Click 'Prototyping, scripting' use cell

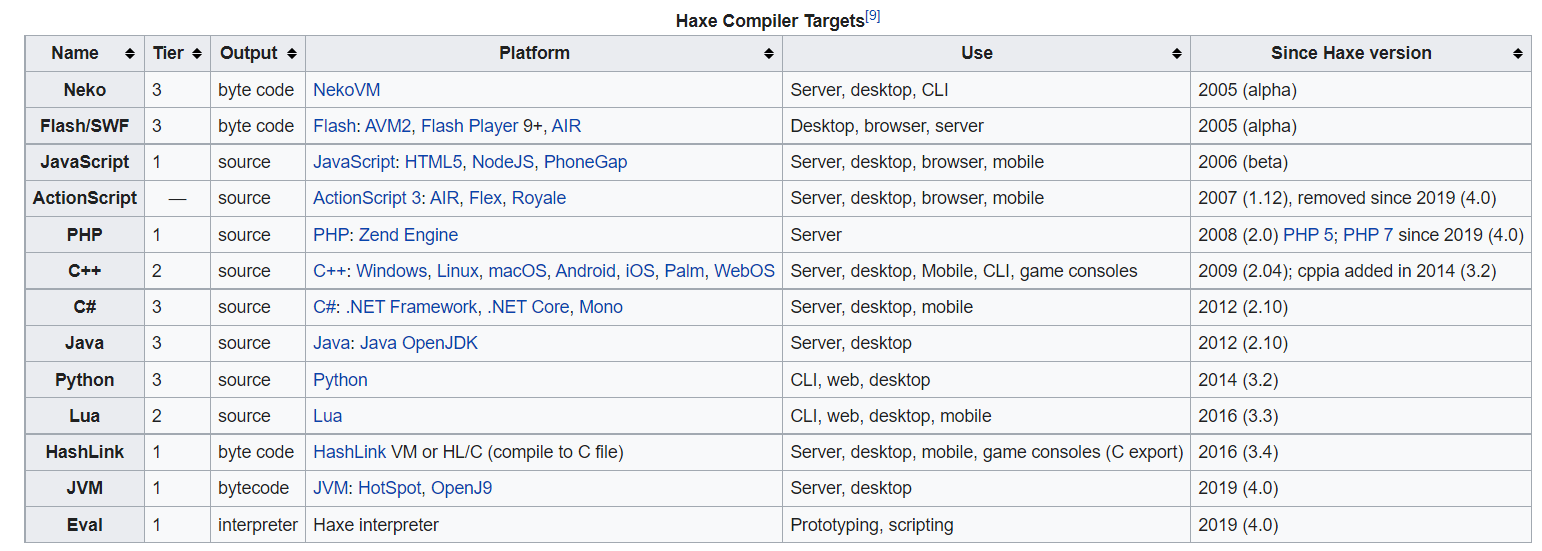point(987,524)
